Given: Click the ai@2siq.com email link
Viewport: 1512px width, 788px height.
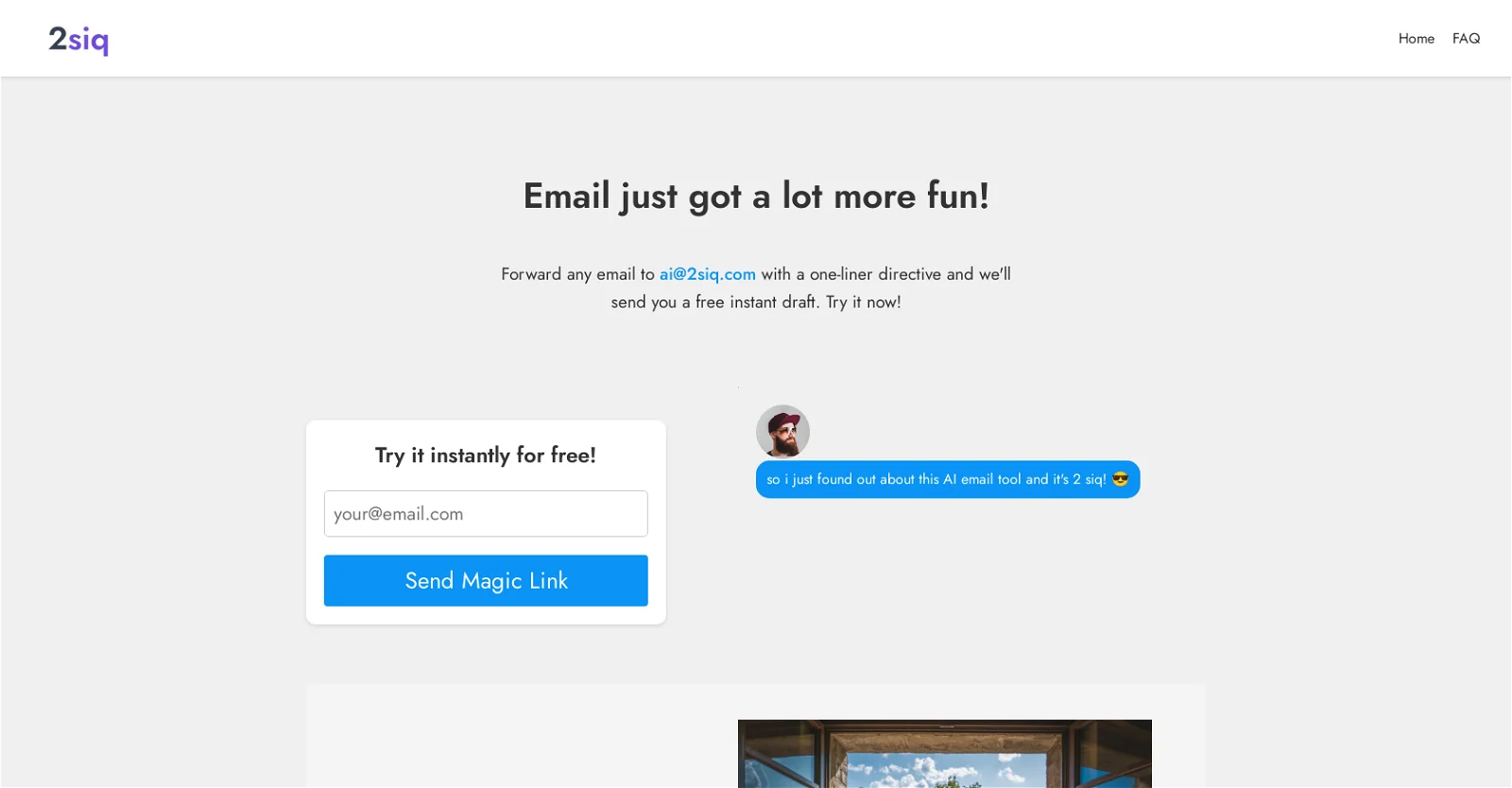Looking at the screenshot, I should coord(707,274).
